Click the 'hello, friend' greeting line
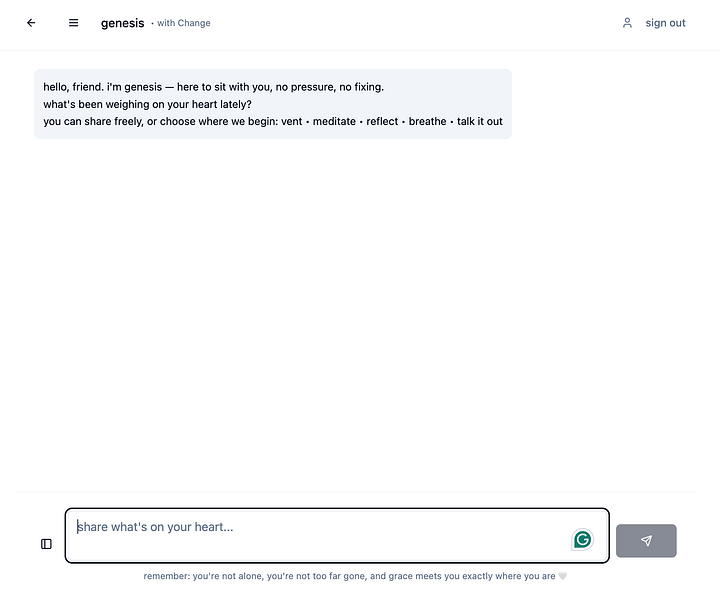The image size is (720, 600). coord(214,87)
